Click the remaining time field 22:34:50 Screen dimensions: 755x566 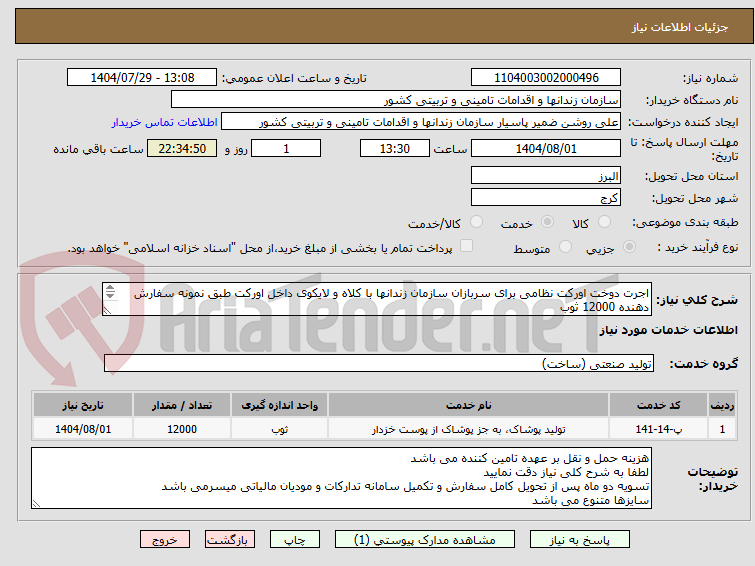point(182,148)
